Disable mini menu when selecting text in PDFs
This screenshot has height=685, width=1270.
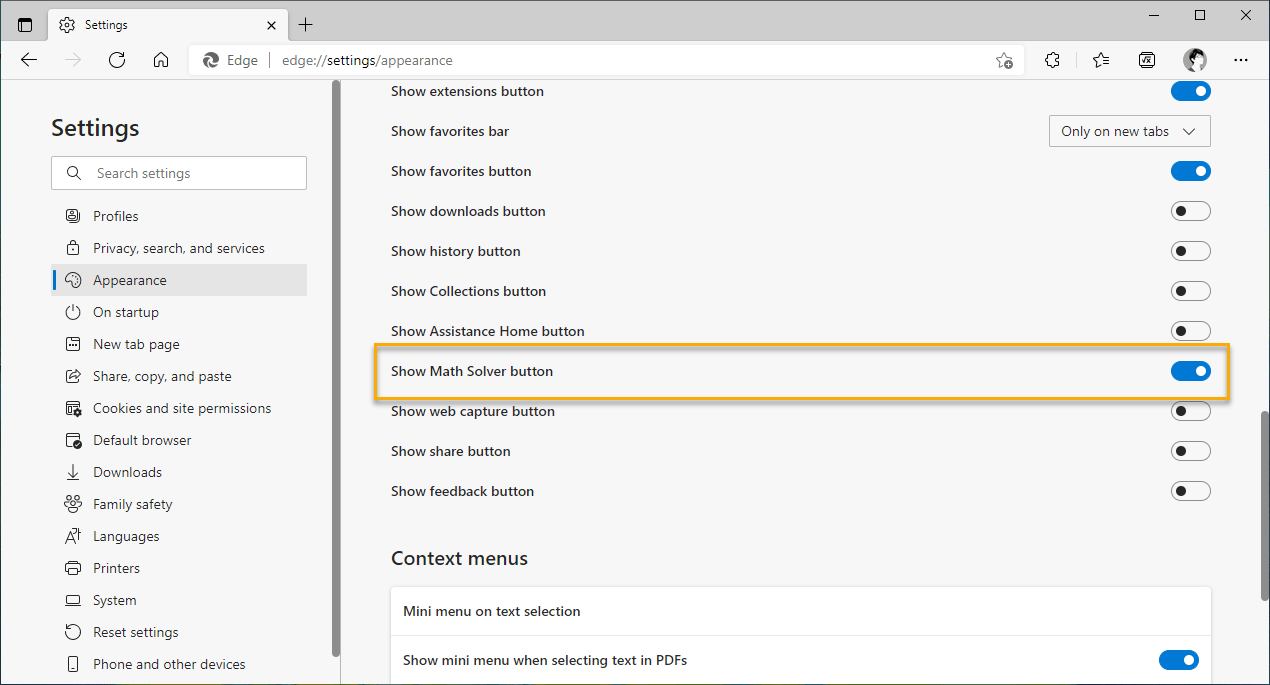(1178, 660)
